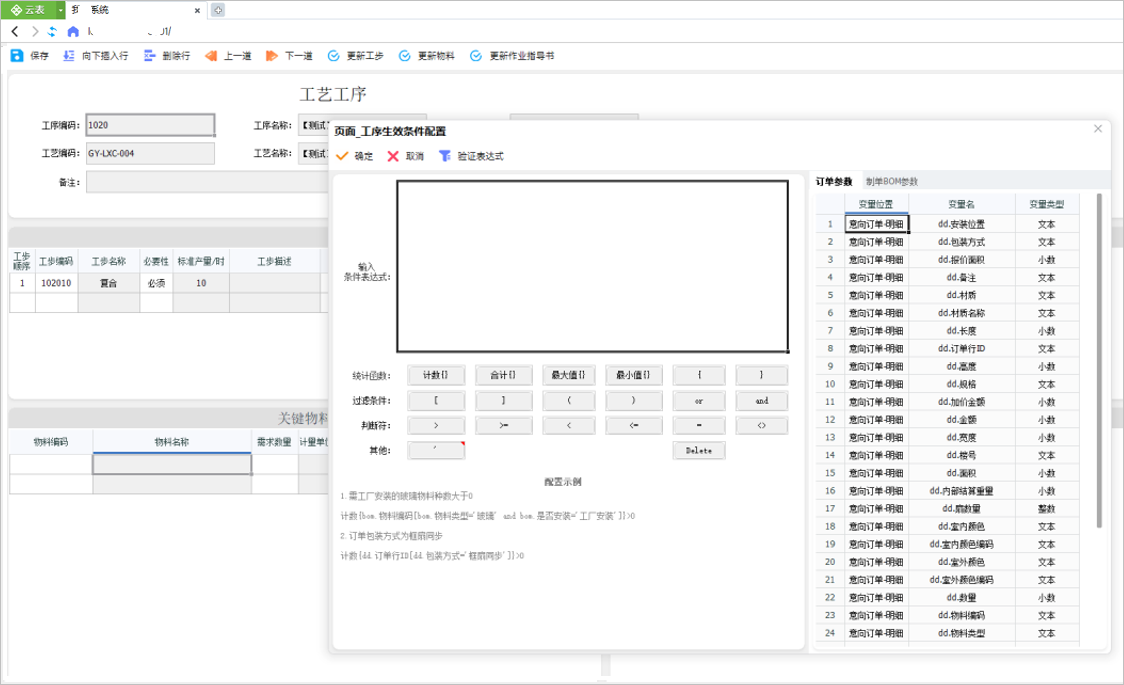Click the single quote ' button
Screen dimensions: 1124x685
click(x=436, y=450)
